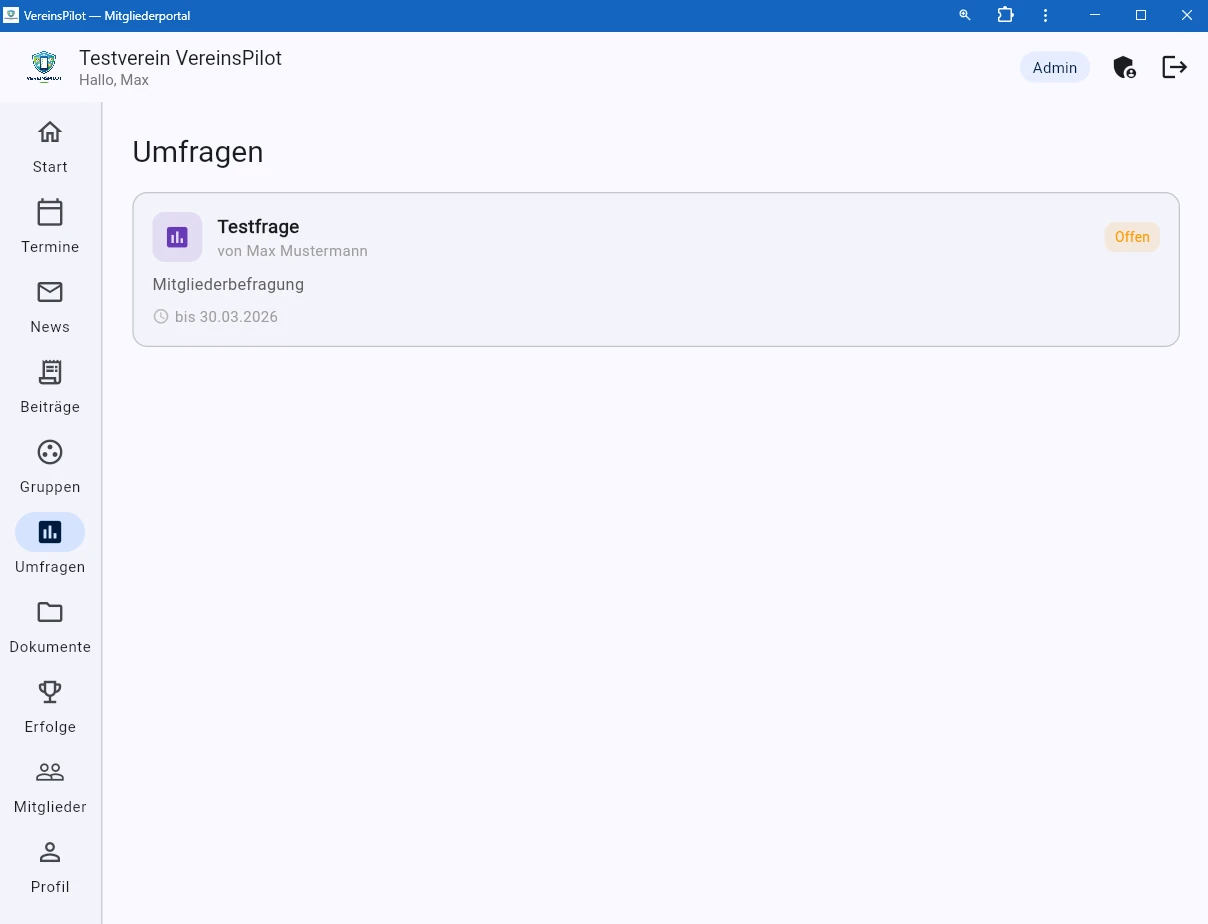Screen dimensions: 1208x924
Task: Open the Termine section icon
Action: click(49, 212)
